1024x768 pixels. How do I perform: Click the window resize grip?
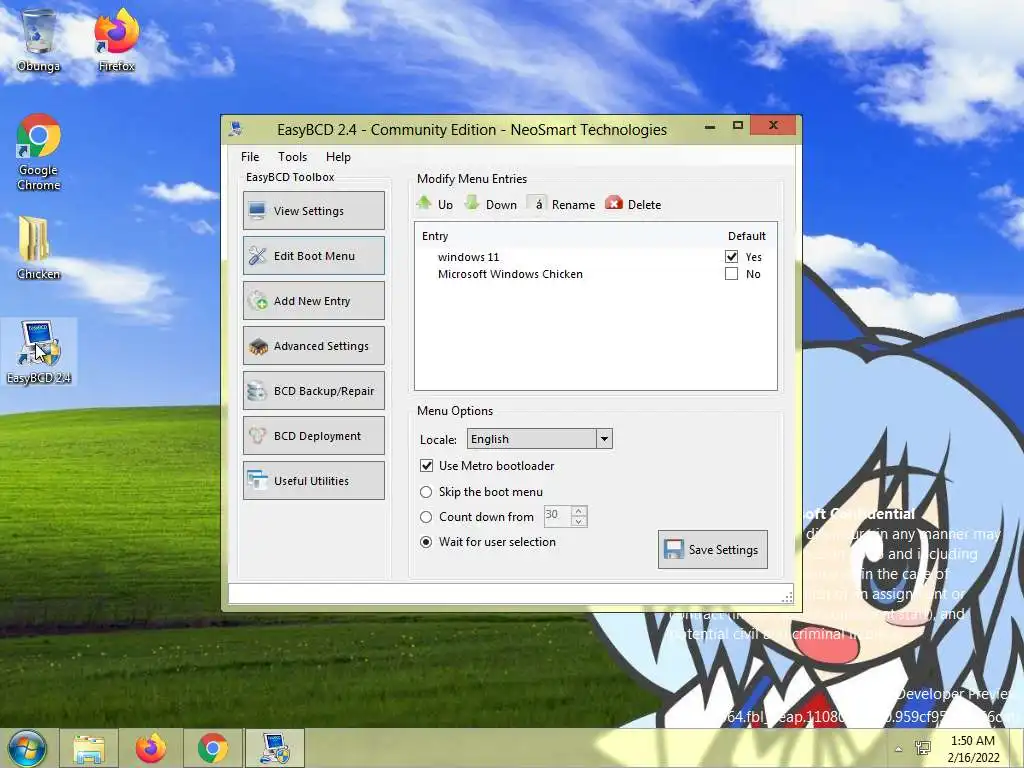787,596
